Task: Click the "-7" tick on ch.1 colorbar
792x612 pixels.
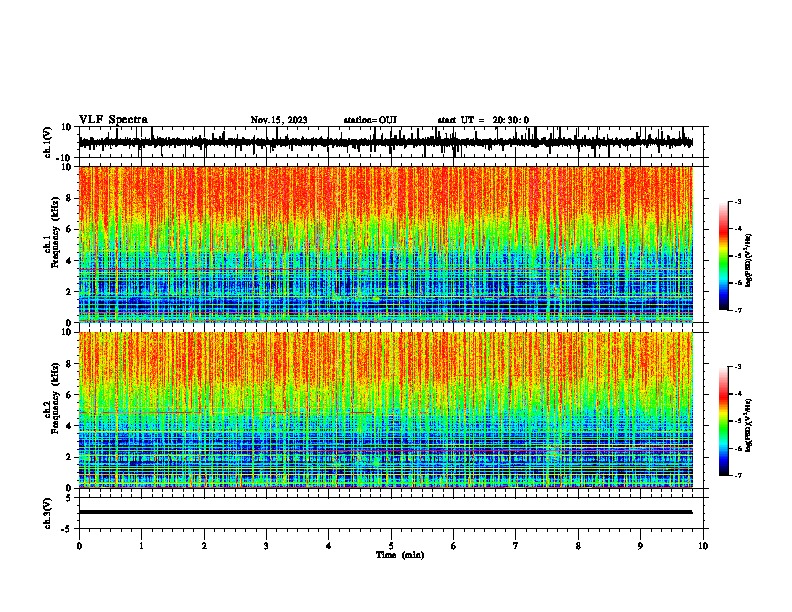Action: tap(738, 310)
